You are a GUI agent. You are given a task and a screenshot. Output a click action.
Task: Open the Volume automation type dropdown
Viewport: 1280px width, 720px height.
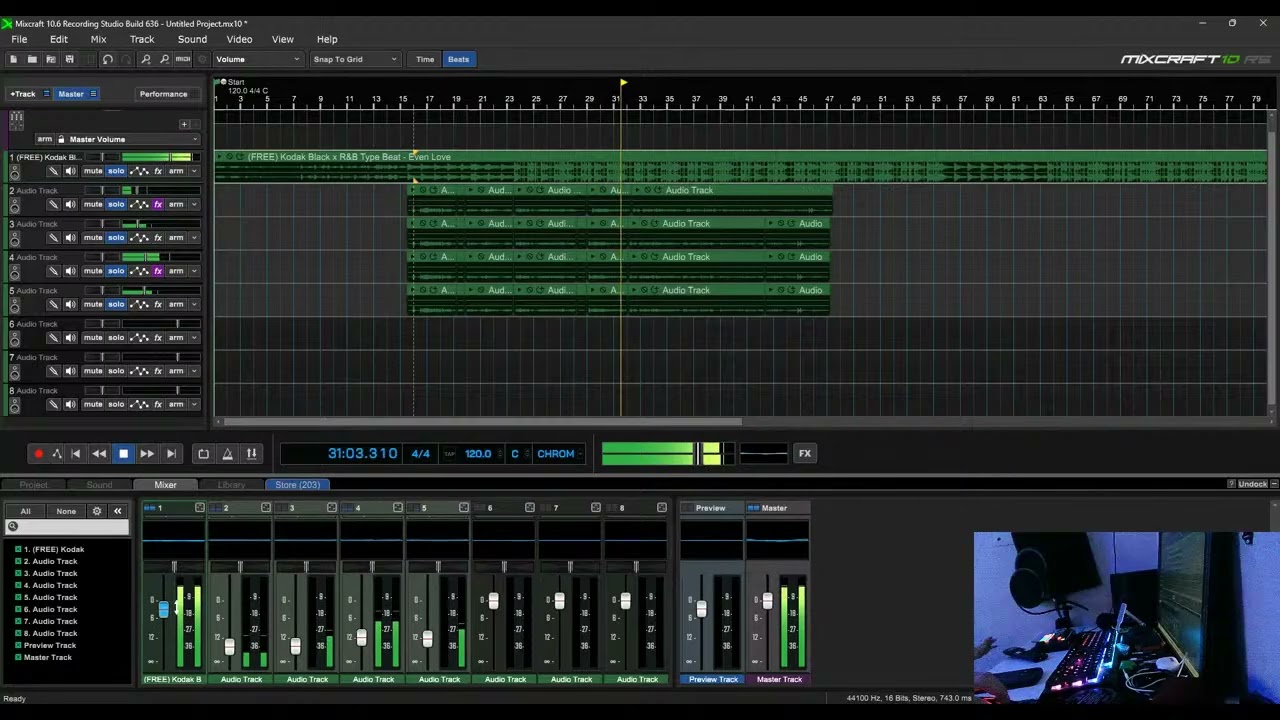(x=258, y=60)
